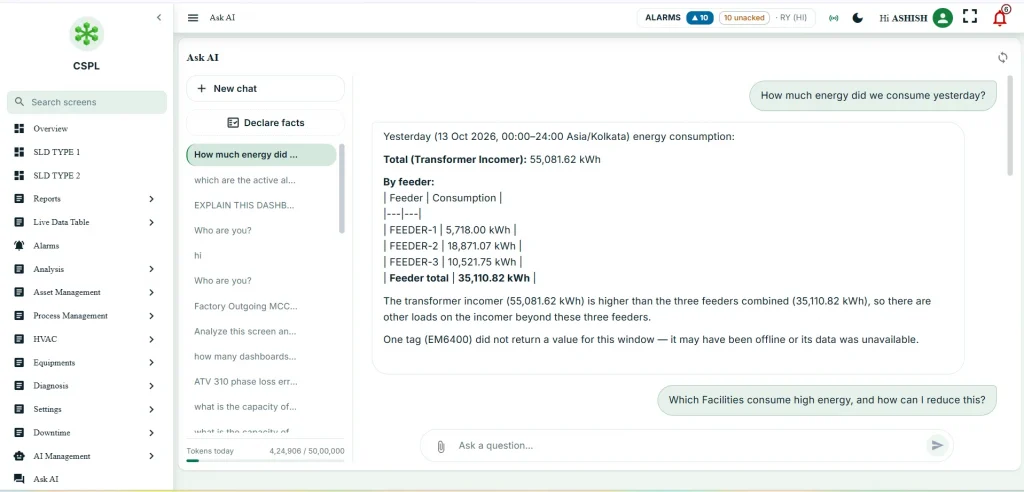
Task: Click the Tokens today progress bar
Action: [265, 461]
